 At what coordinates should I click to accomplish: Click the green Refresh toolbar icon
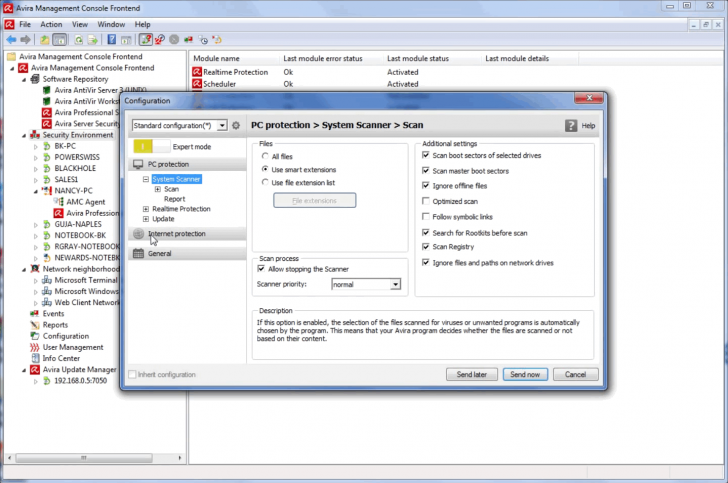[x=78, y=40]
